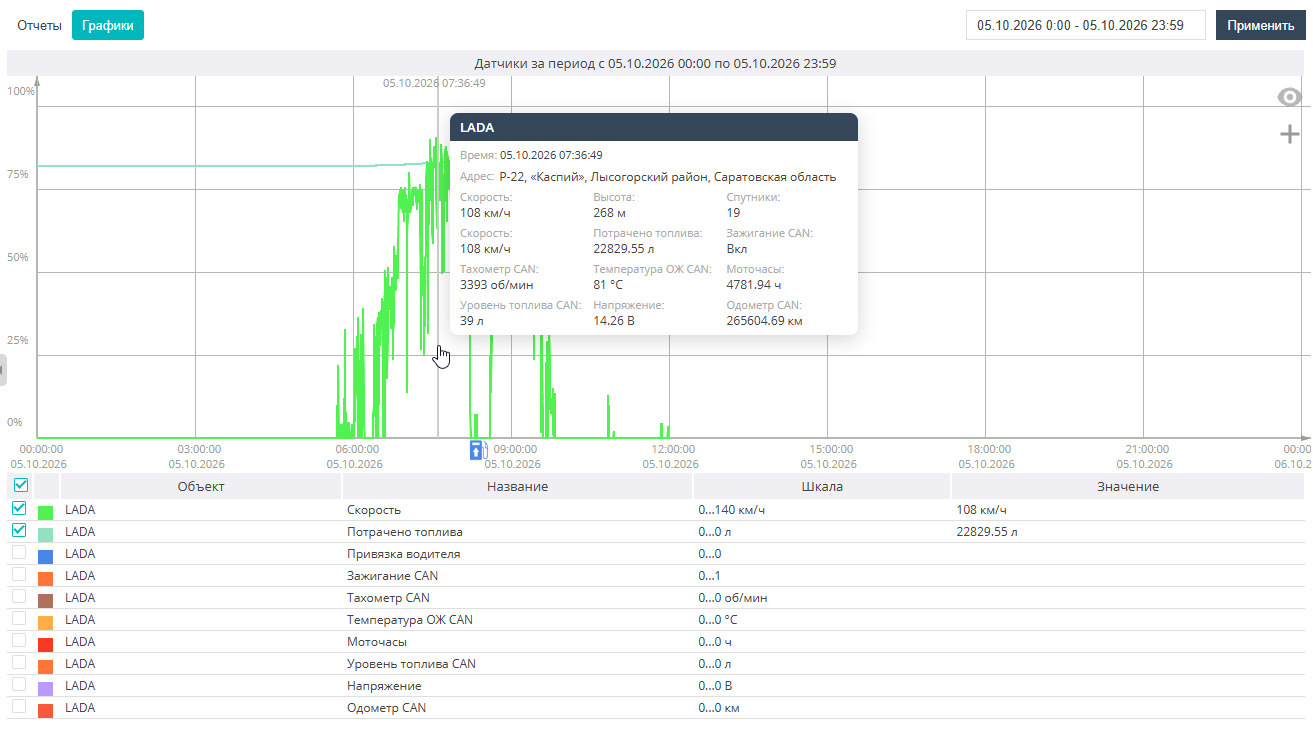Click the chart title Датчики за период
Viewport: 1313px width, 755px height.
[656, 63]
